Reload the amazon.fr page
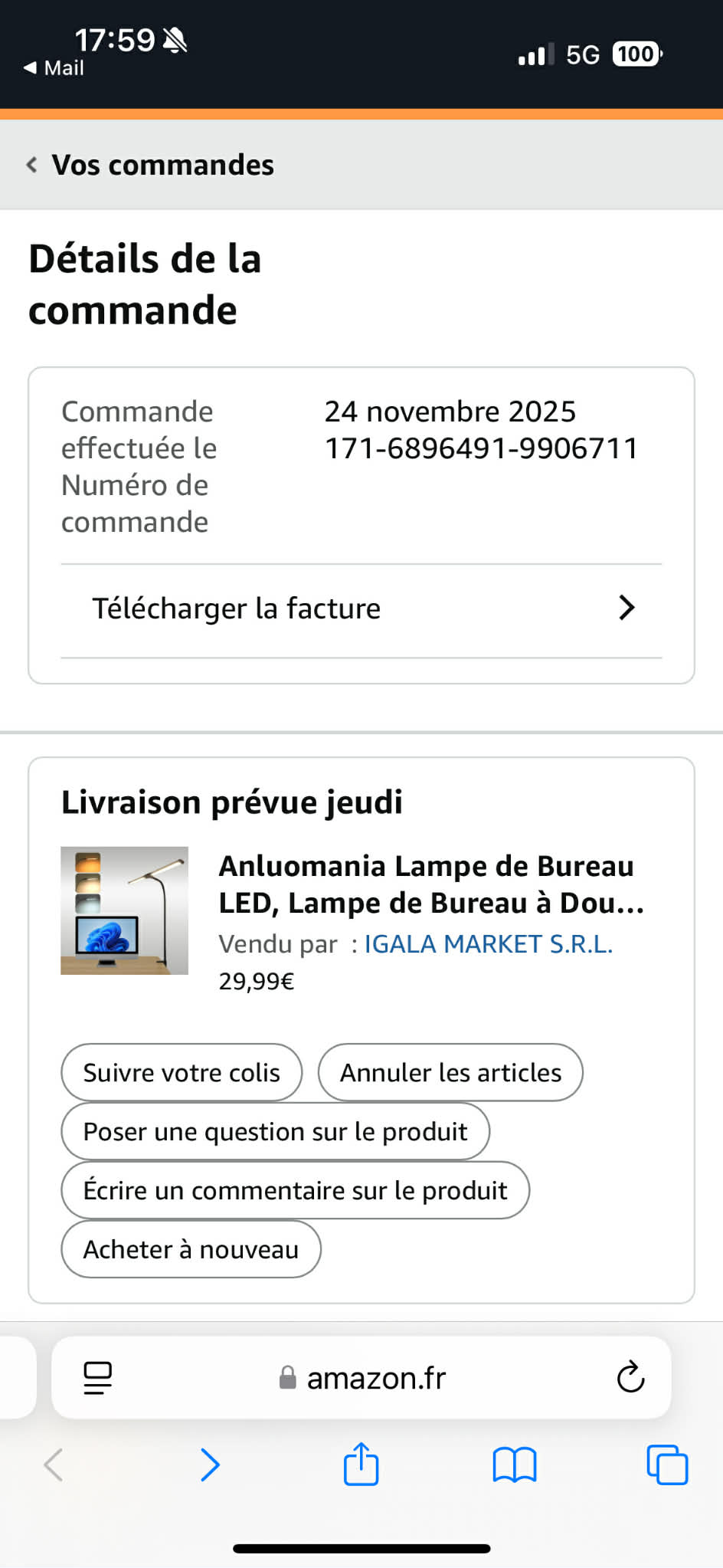The height and width of the screenshot is (1568, 723). pos(630,1378)
